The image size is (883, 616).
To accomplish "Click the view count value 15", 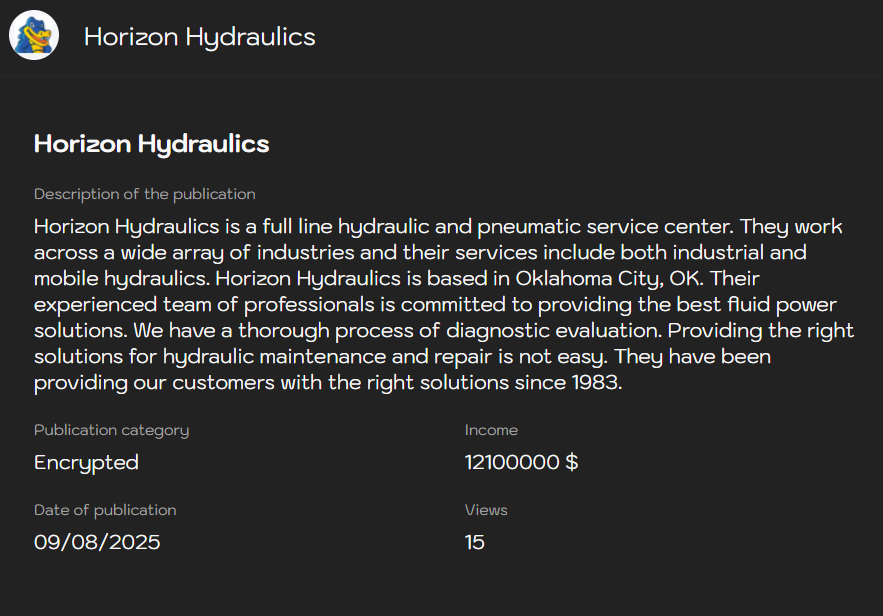I will [x=475, y=543].
